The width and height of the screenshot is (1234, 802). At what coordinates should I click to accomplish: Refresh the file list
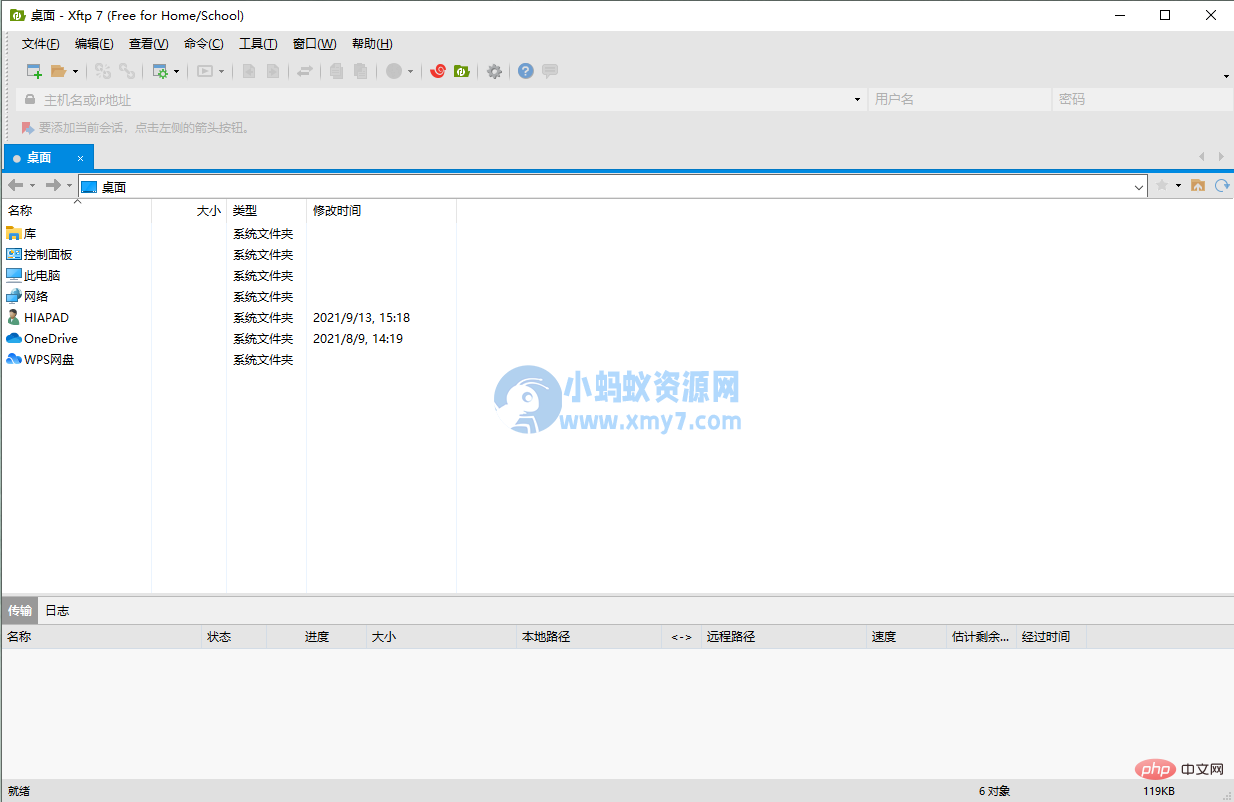1222,186
